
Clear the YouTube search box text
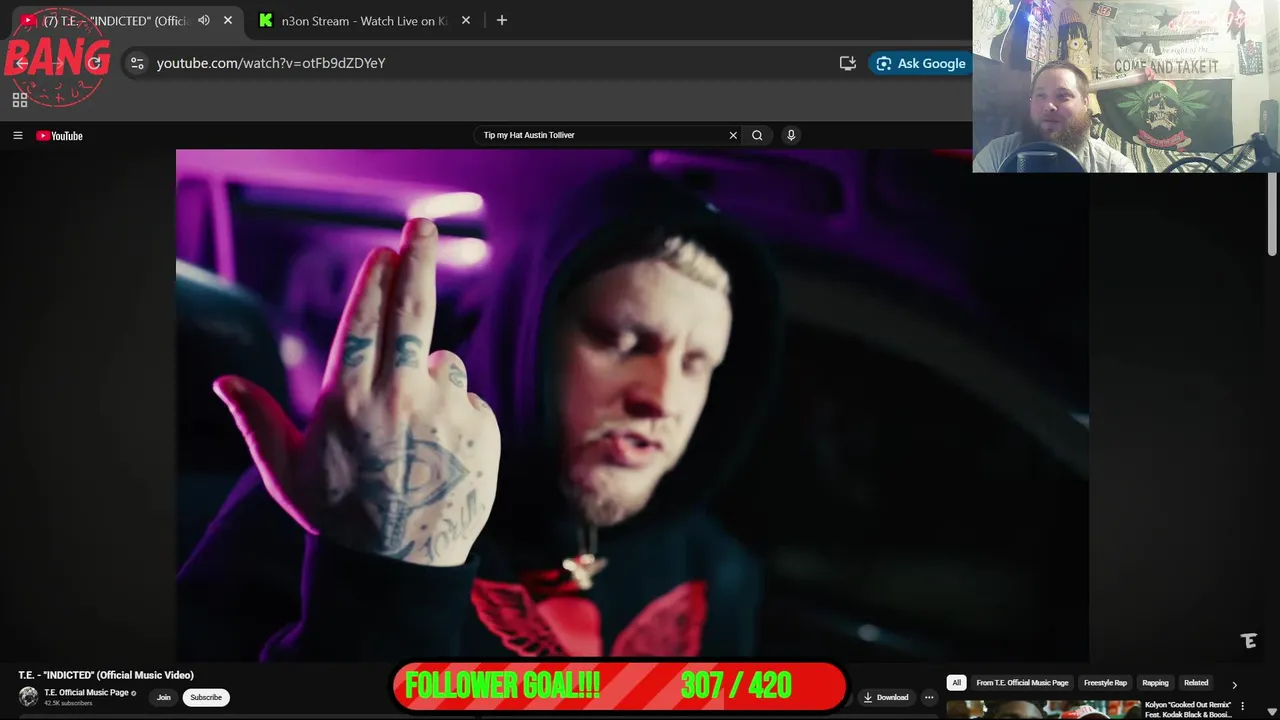pos(733,135)
